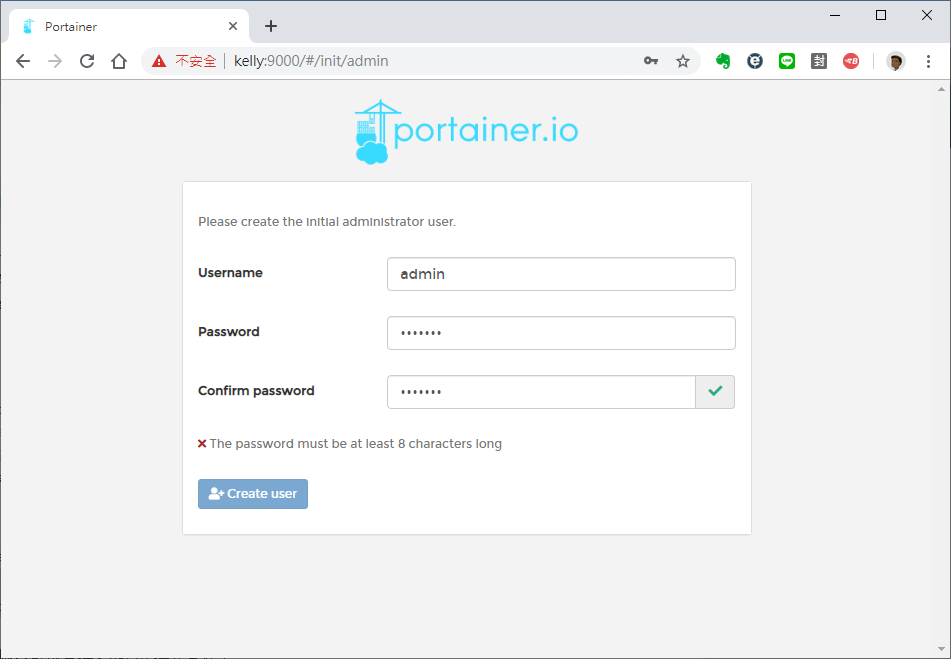Select the Portainer tab
The width and height of the screenshot is (951, 659).
(129, 26)
